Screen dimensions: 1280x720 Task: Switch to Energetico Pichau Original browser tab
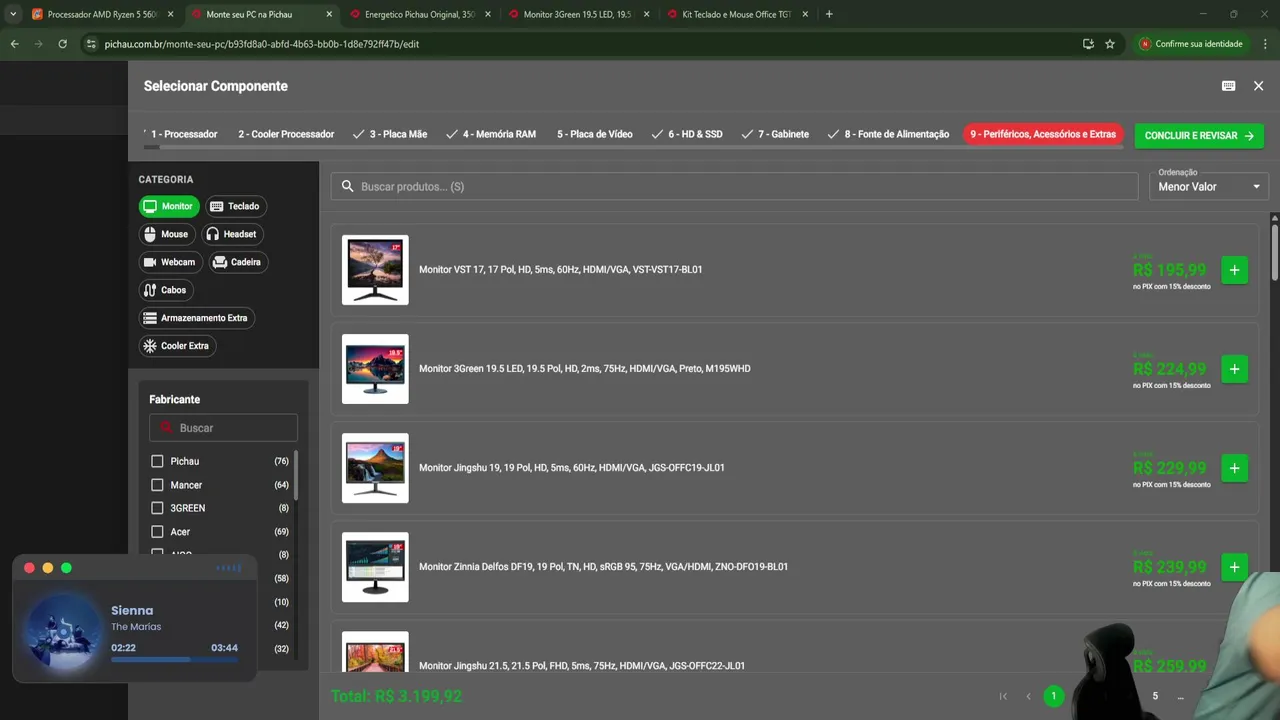click(x=418, y=14)
